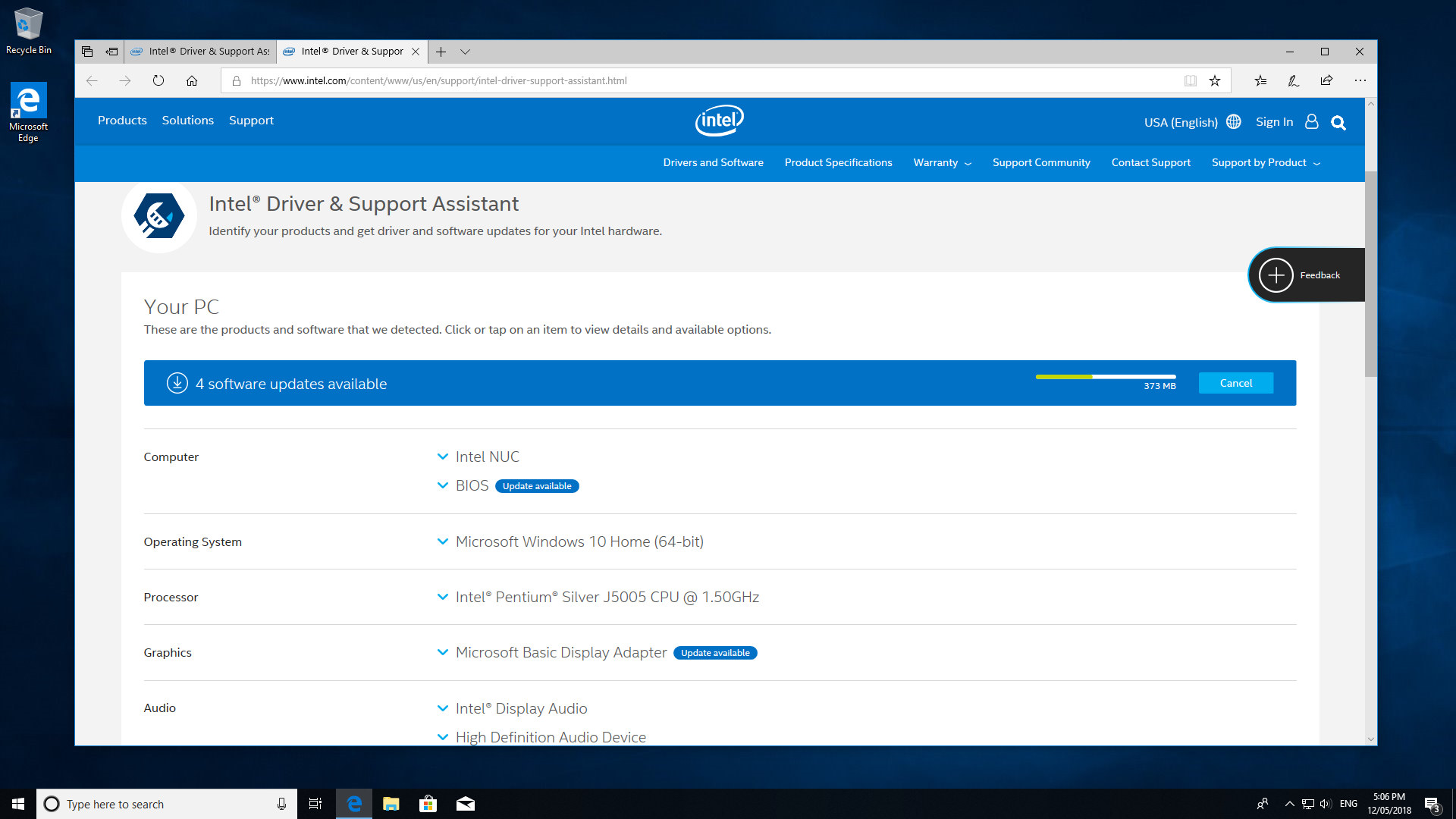Open the Support menu

251,120
